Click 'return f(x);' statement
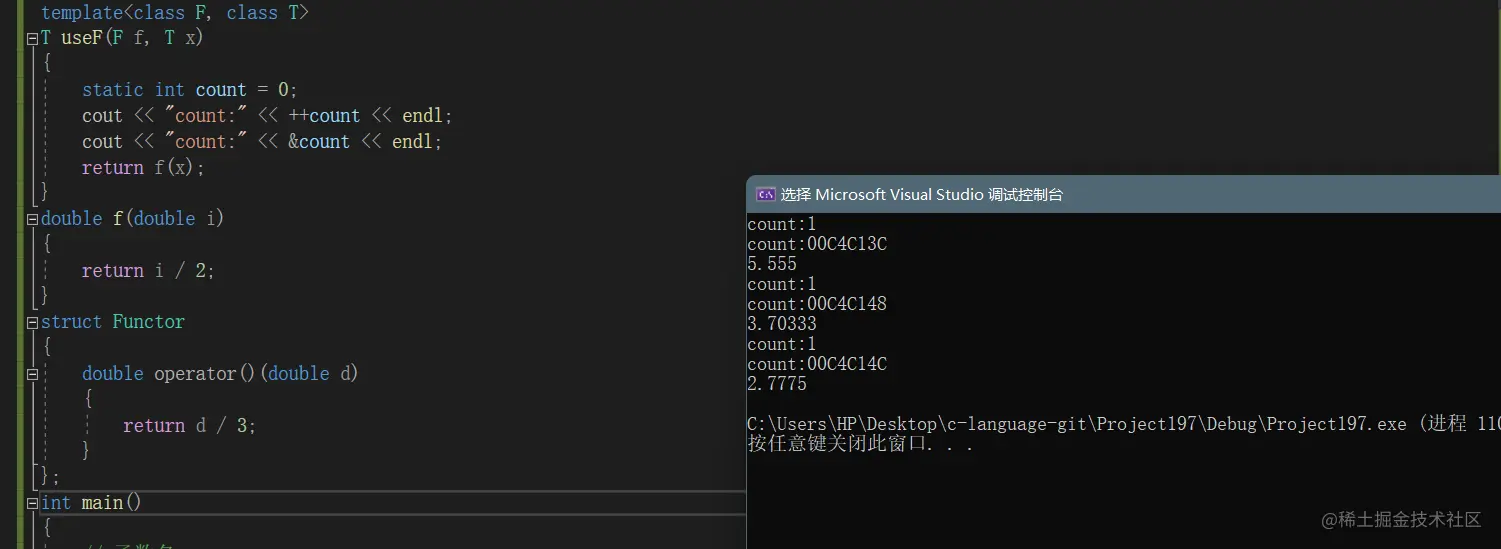 [x=143, y=168]
